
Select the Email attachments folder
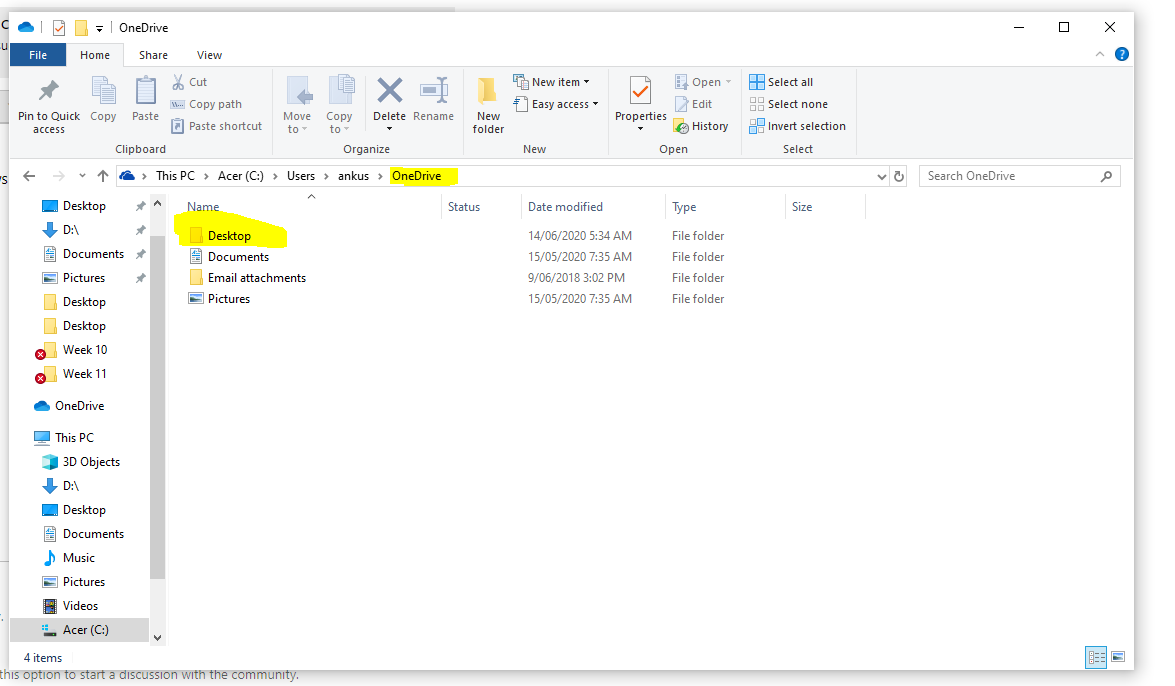click(257, 277)
